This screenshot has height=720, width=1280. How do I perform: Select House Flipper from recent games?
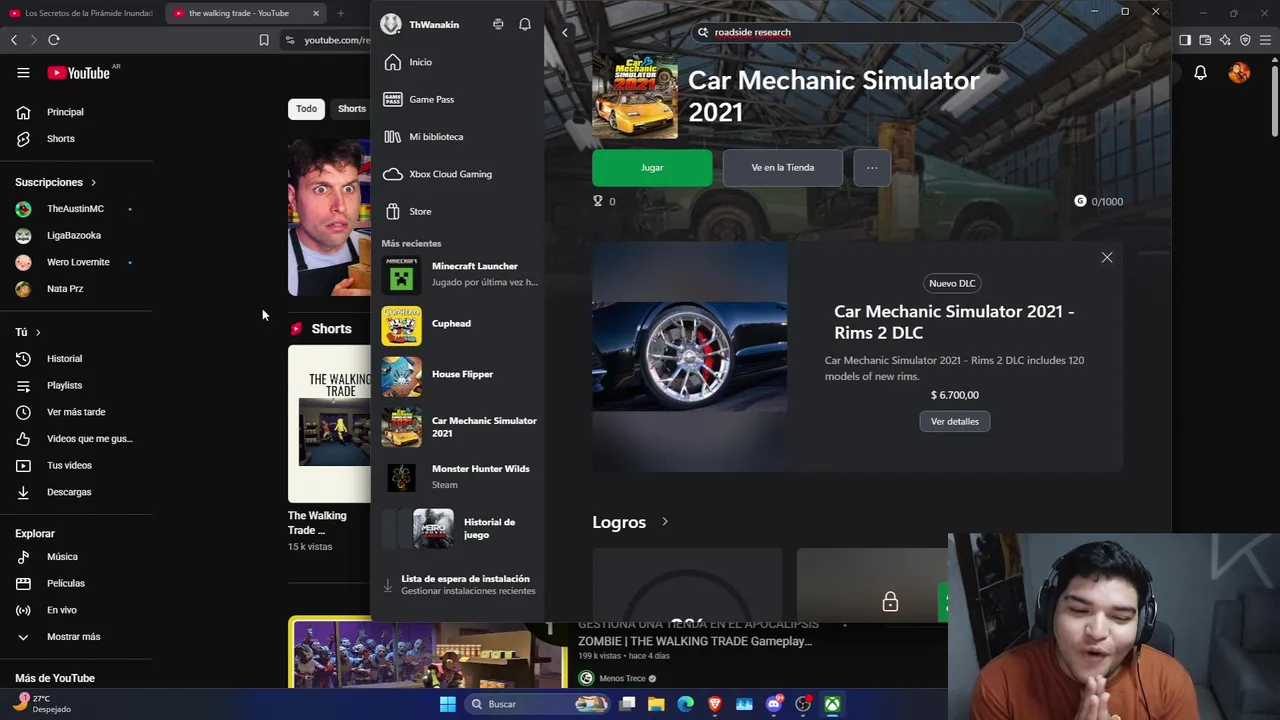459,376
